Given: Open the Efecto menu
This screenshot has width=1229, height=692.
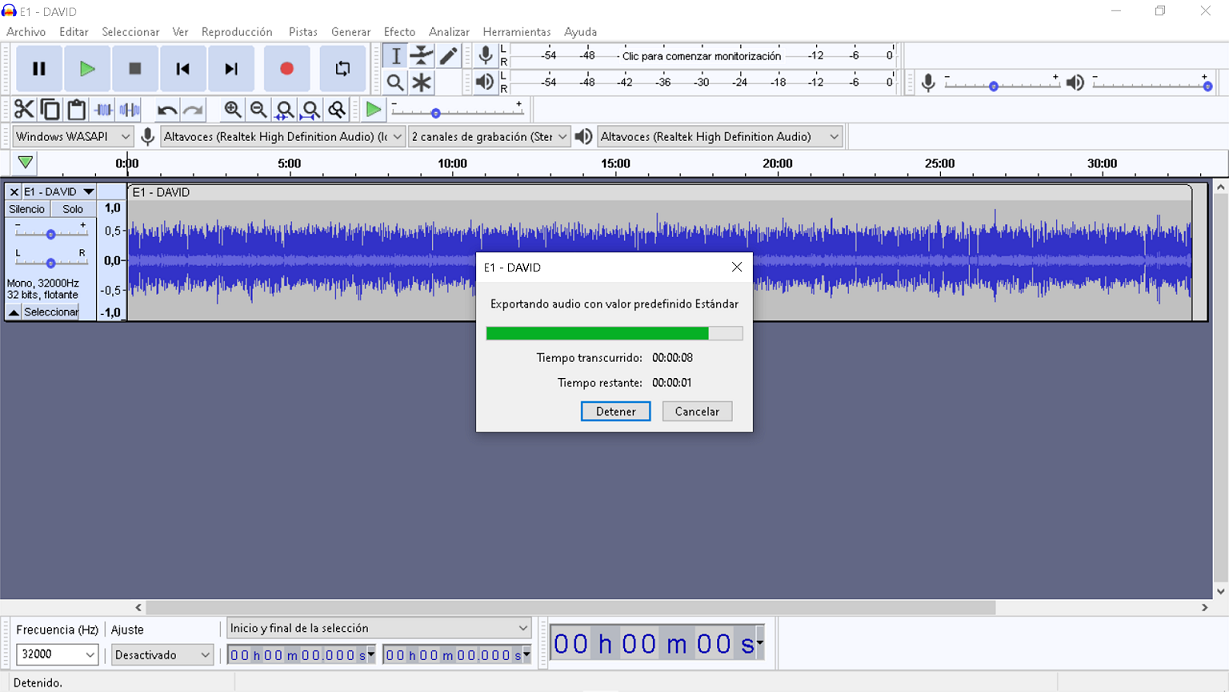Looking at the screenshot, I should [x=399, y=32].
